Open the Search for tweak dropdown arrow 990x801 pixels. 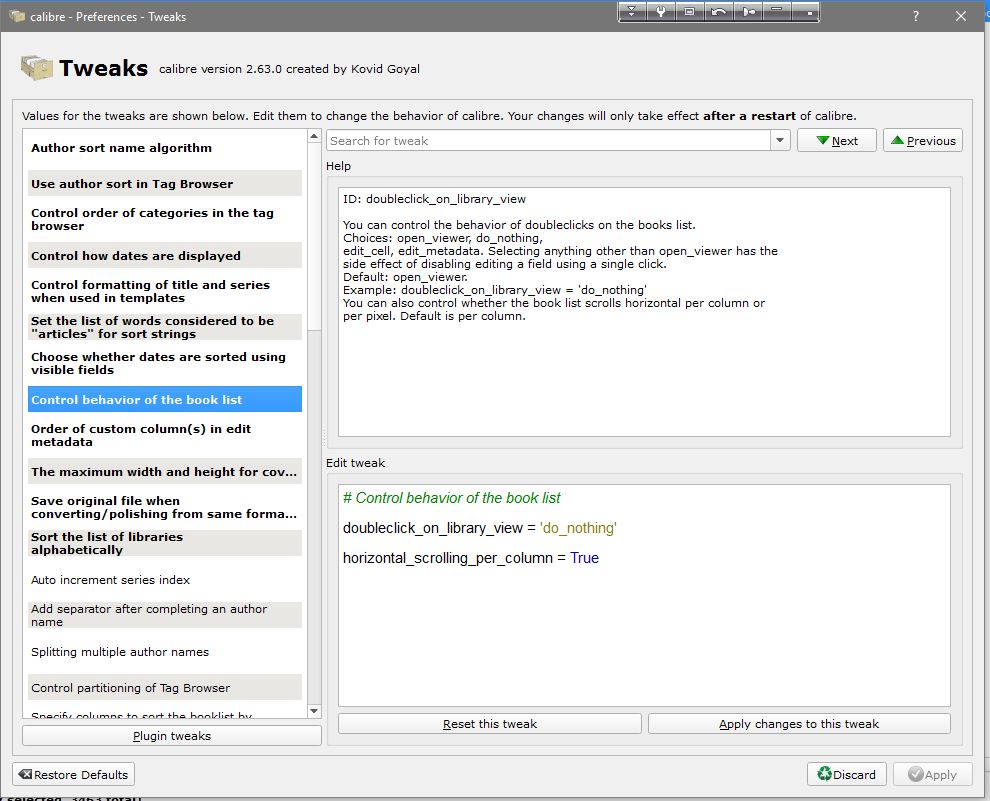click(x=781, y=141)
